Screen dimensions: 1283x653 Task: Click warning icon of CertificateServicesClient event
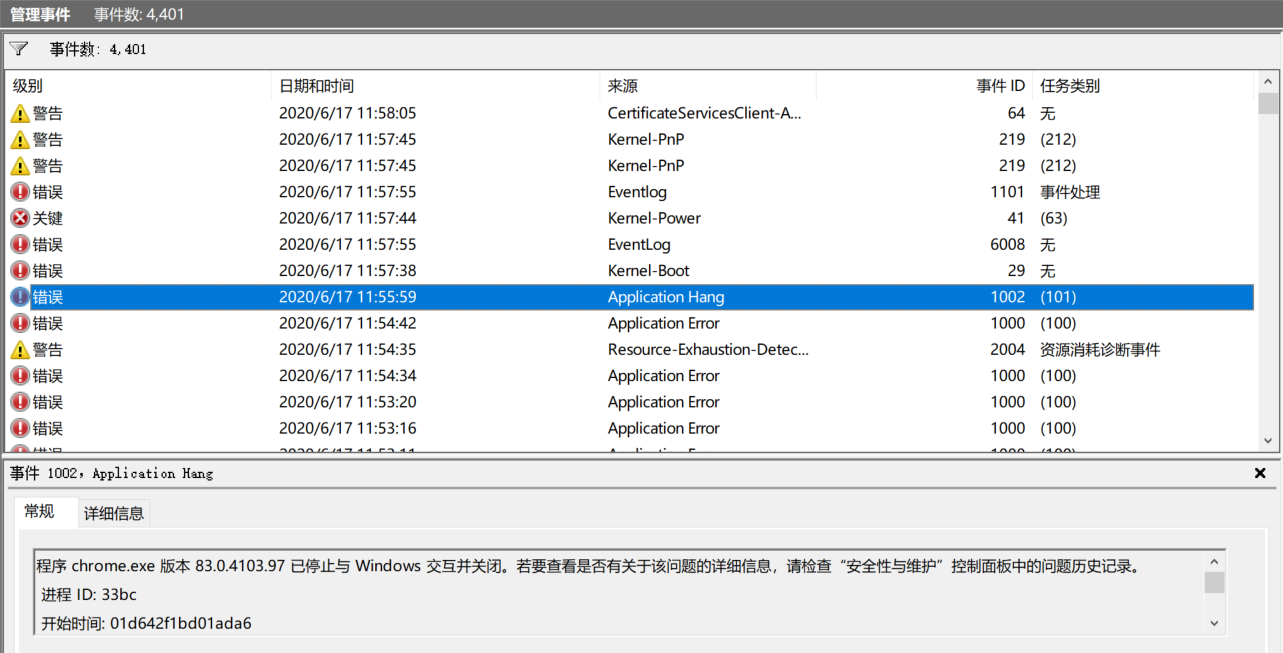tap(20, 114)
